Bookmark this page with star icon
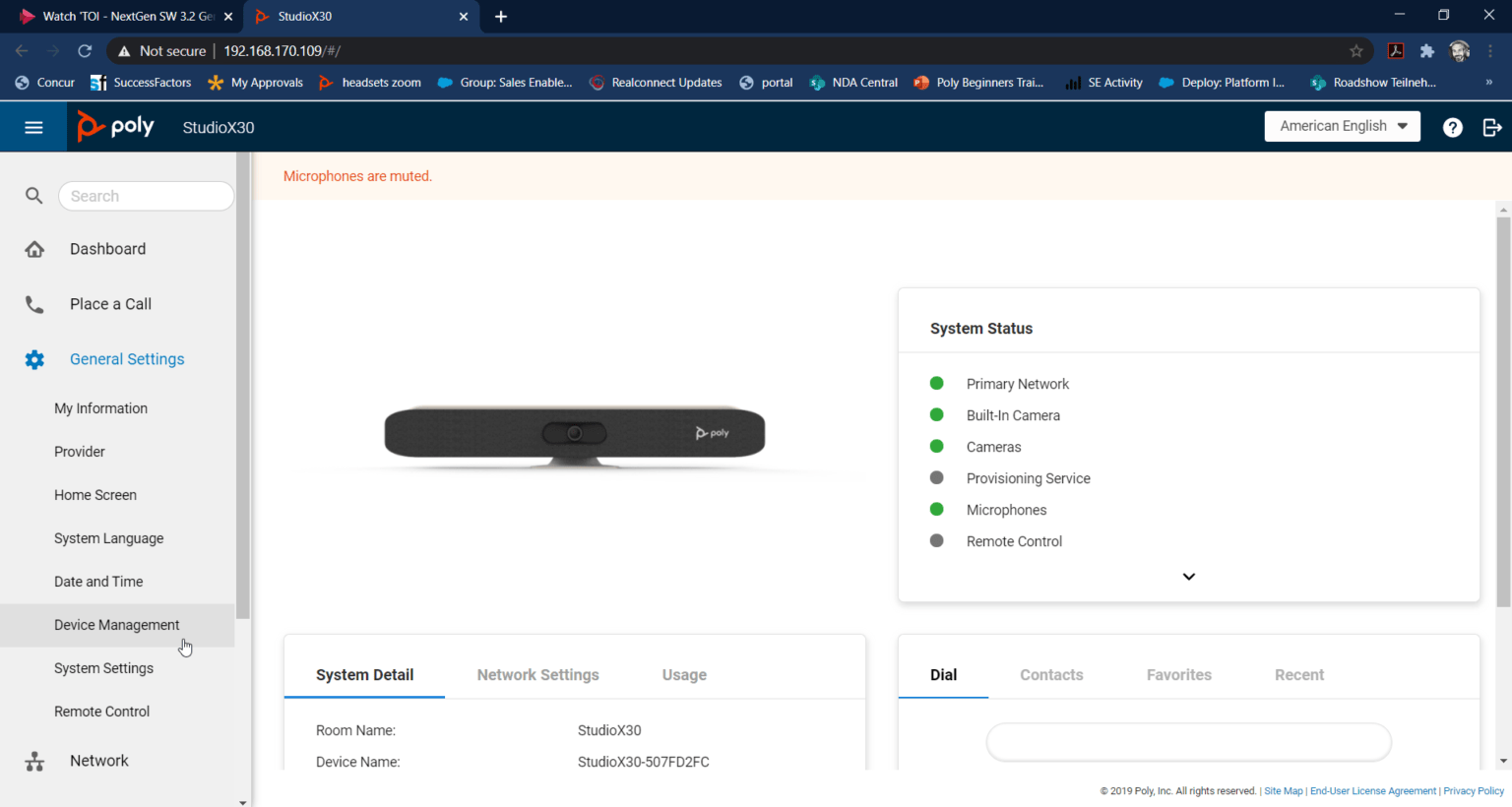 point(1356,51)
